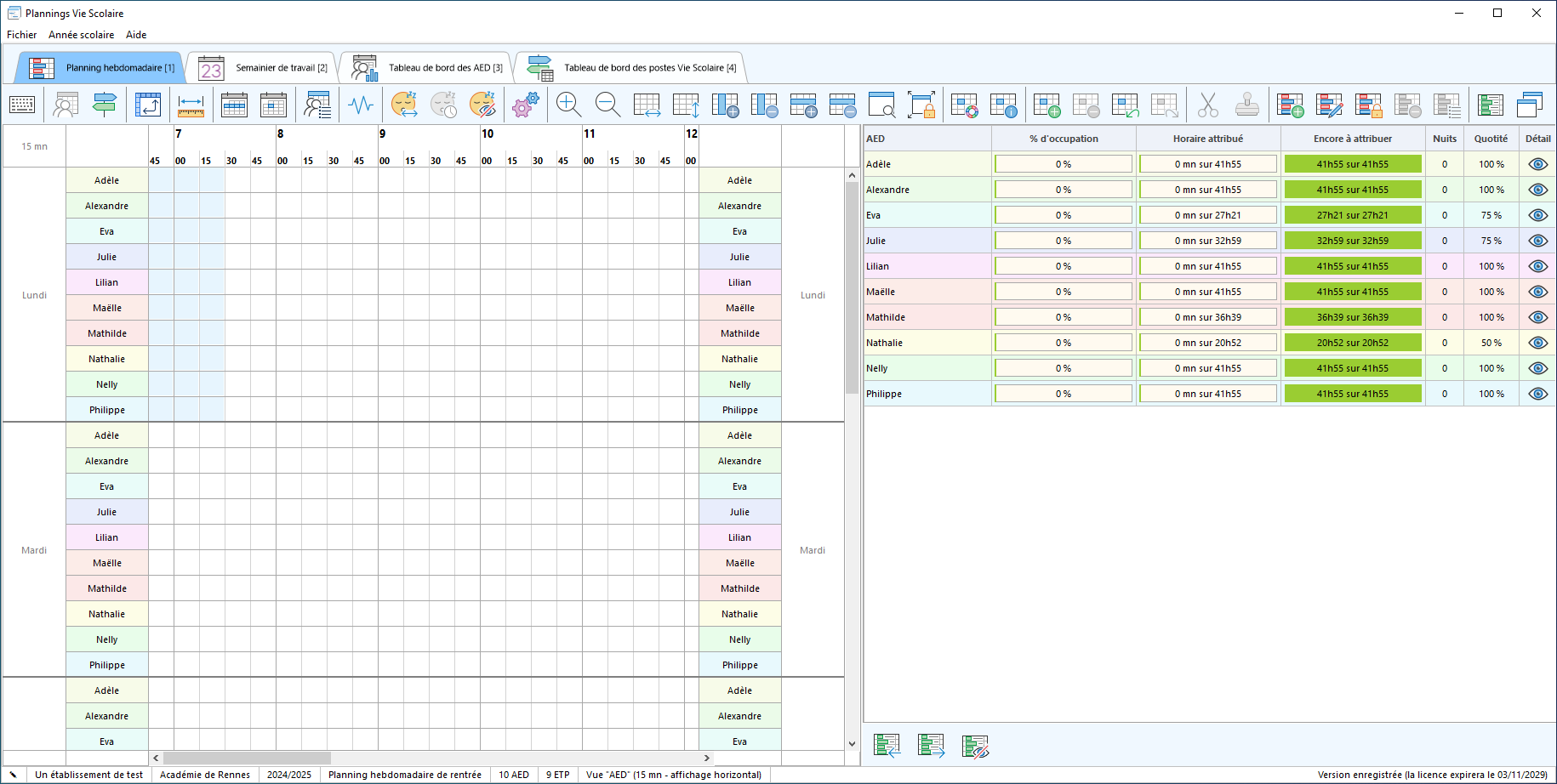Toggle detail eye for Adèle
1557x784 pixels.
pyautogui.click(x=1537, y=164)
